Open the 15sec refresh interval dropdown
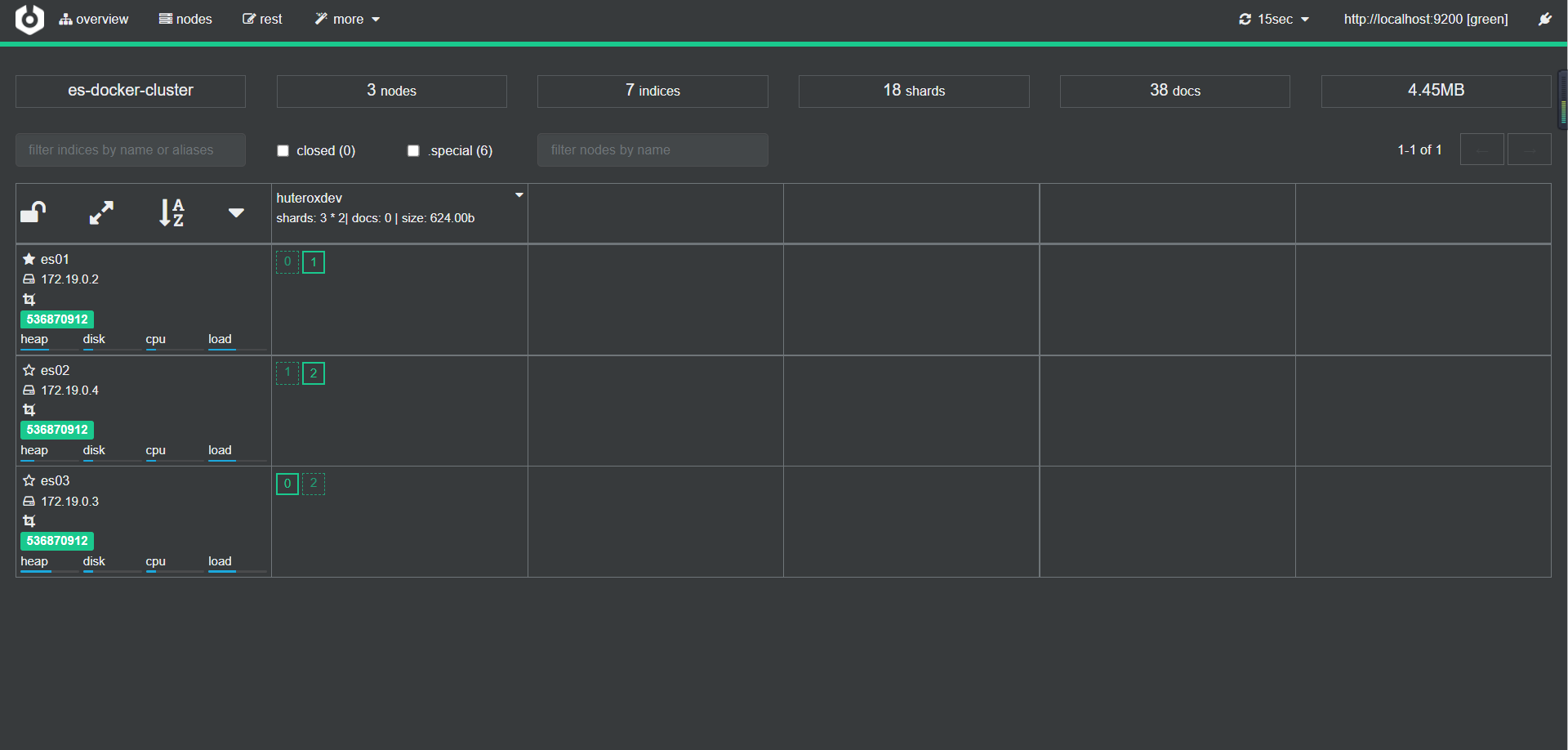Image resolution: width=1568 pixels, height=750 pixels. pos(1274,19)
